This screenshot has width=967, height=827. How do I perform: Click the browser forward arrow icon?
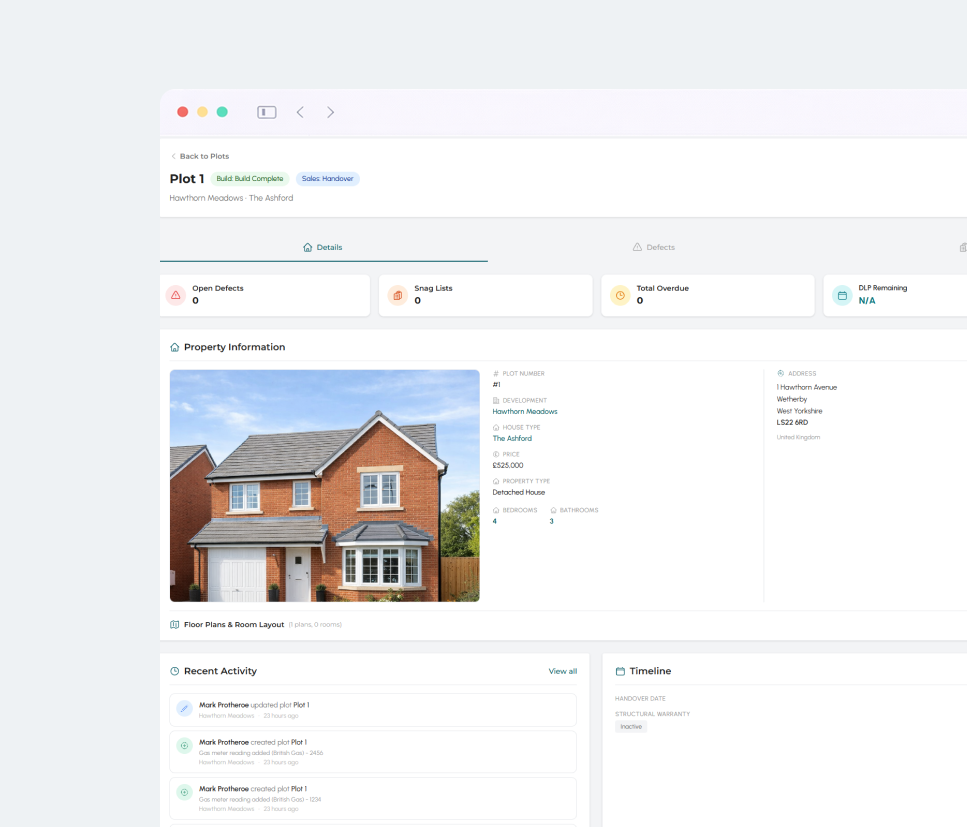(331, 112)
